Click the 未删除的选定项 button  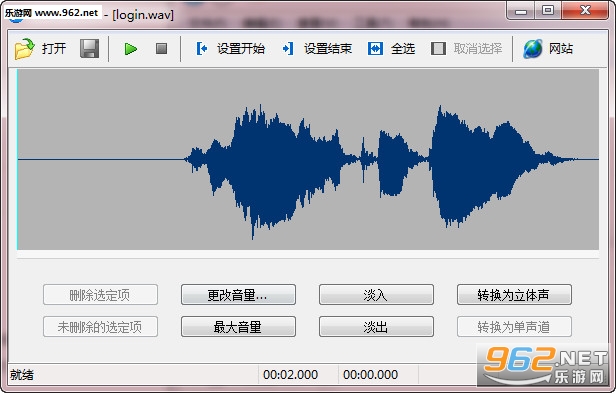(x=100, y=327)
